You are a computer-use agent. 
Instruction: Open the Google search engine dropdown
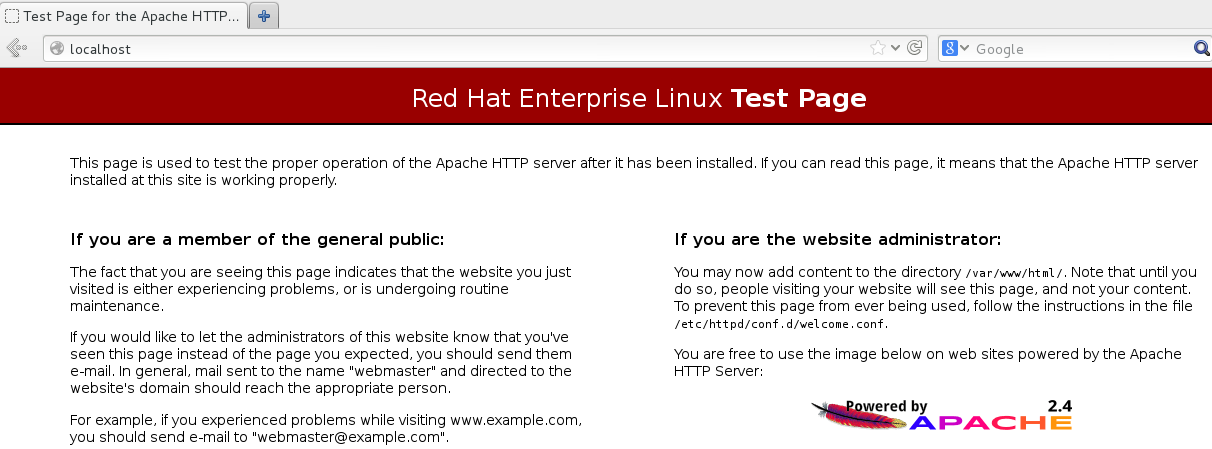coord(955,48)
